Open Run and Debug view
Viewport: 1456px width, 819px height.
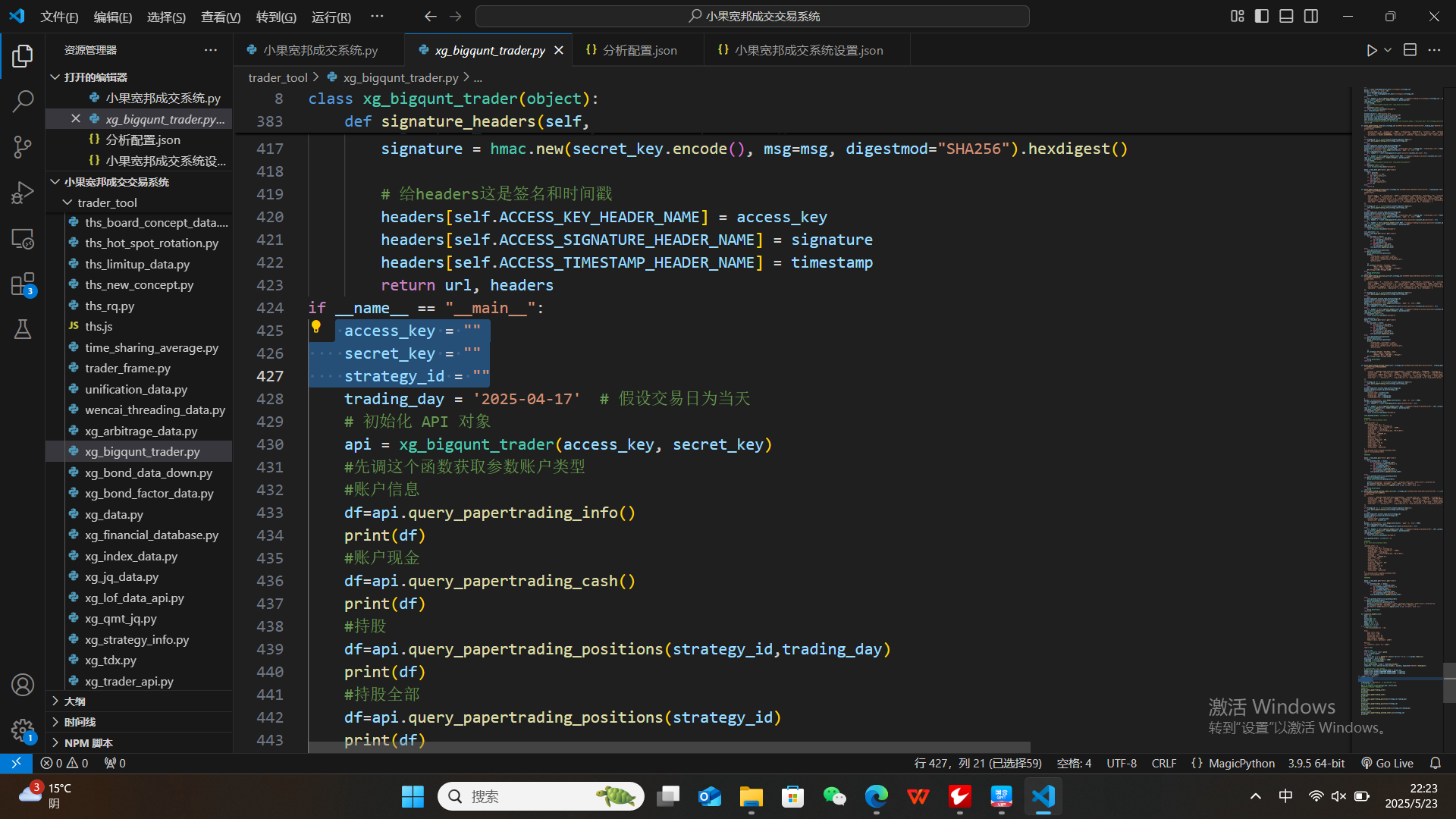tap(23, 193)
